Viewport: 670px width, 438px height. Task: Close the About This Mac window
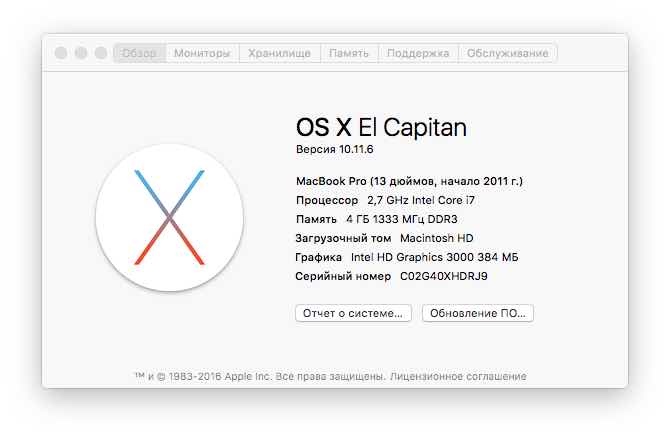(x=61, y=53)
